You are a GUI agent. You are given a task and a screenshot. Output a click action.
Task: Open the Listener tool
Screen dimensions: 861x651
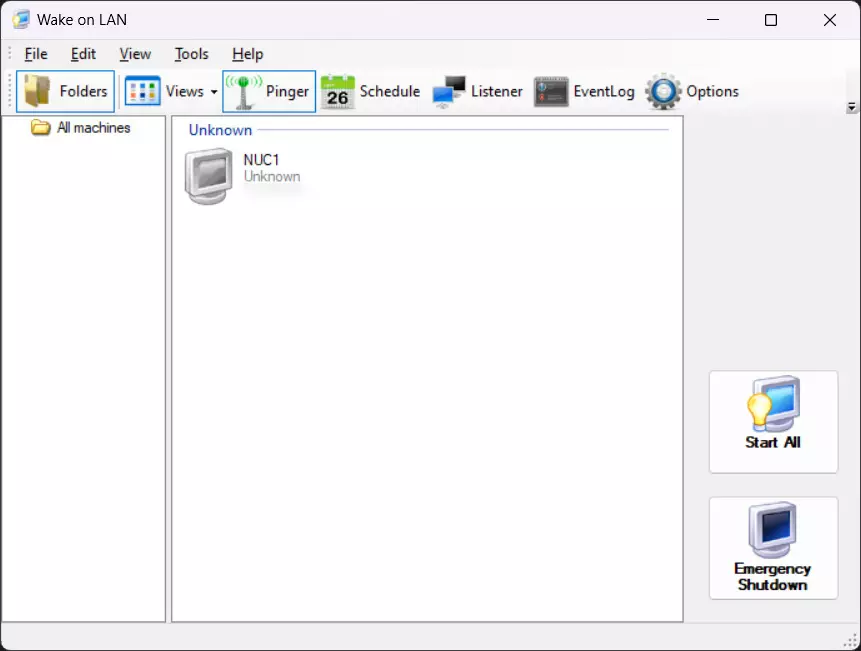[478, 91]
